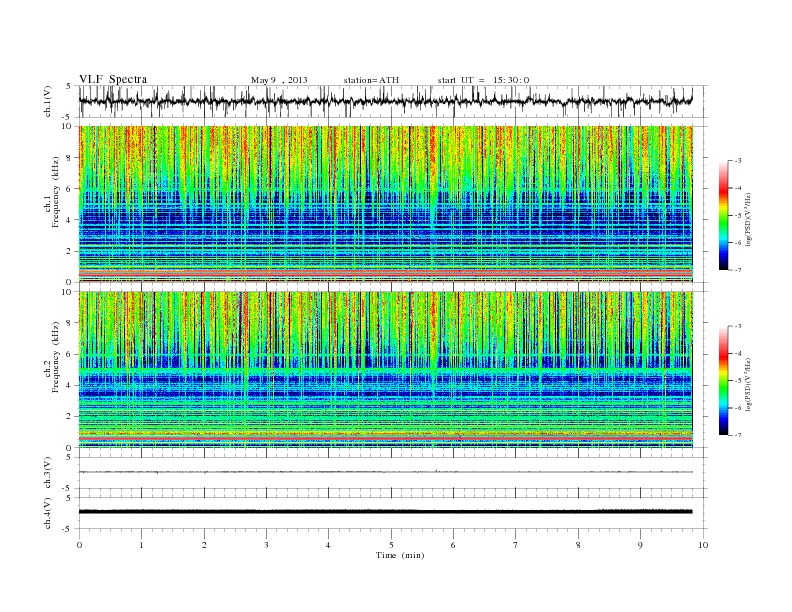This screenshot has width=792, height=612.
Task: Click the ch.2 PSD colorbar
Action: [724, 380]
